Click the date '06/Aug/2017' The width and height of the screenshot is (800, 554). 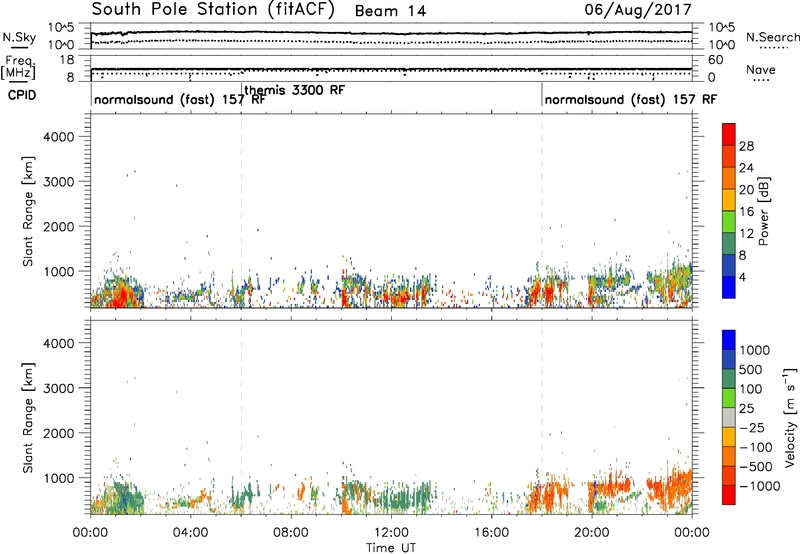[x=638, y=10]
